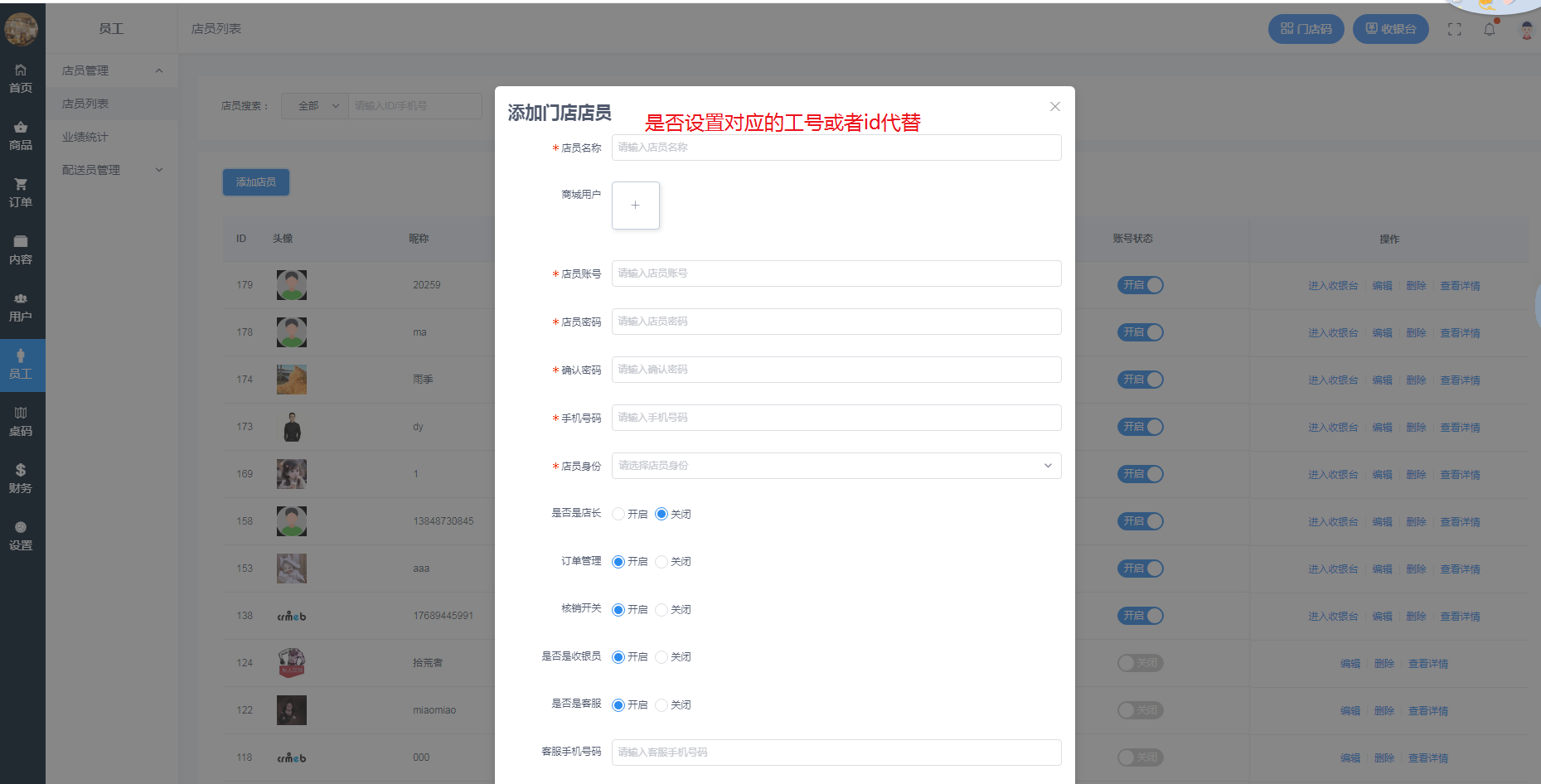Screen dimensions: 1541x784
Task: Focus the 确认密码 input field
Action: (836, 370)
